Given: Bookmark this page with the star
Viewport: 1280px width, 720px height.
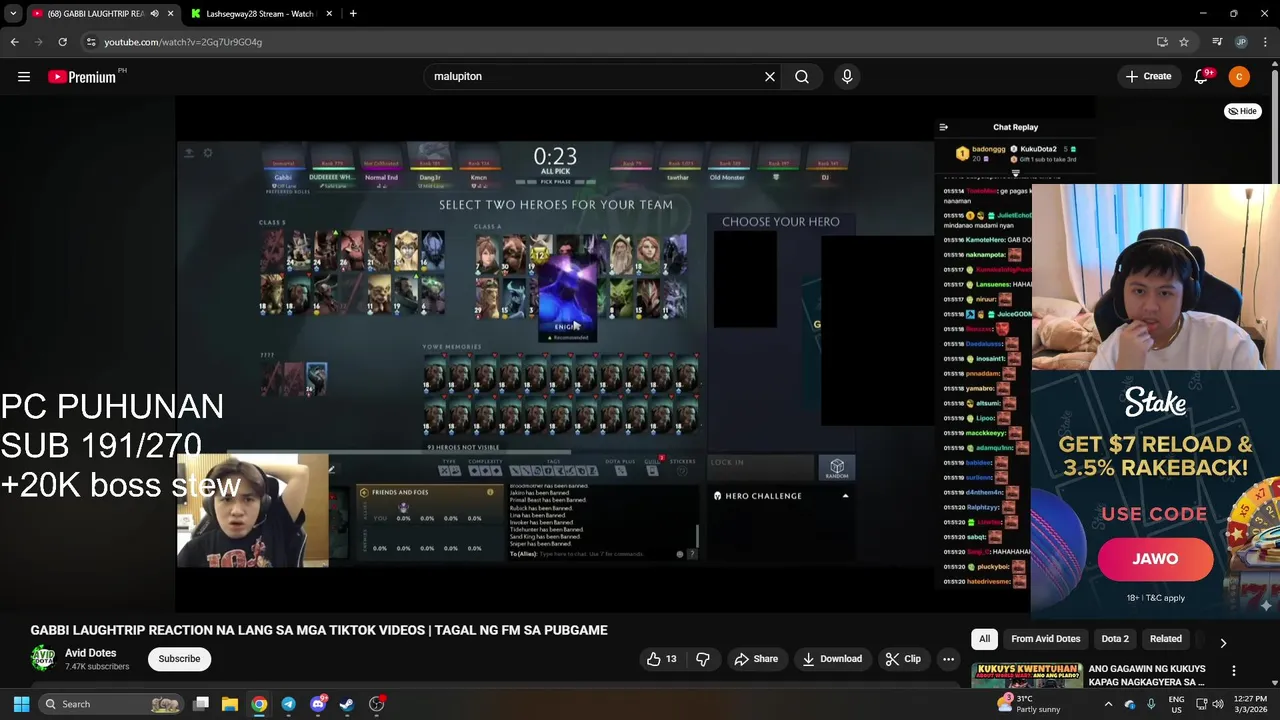Looking at the screenshot, I should coord(1184,42).
